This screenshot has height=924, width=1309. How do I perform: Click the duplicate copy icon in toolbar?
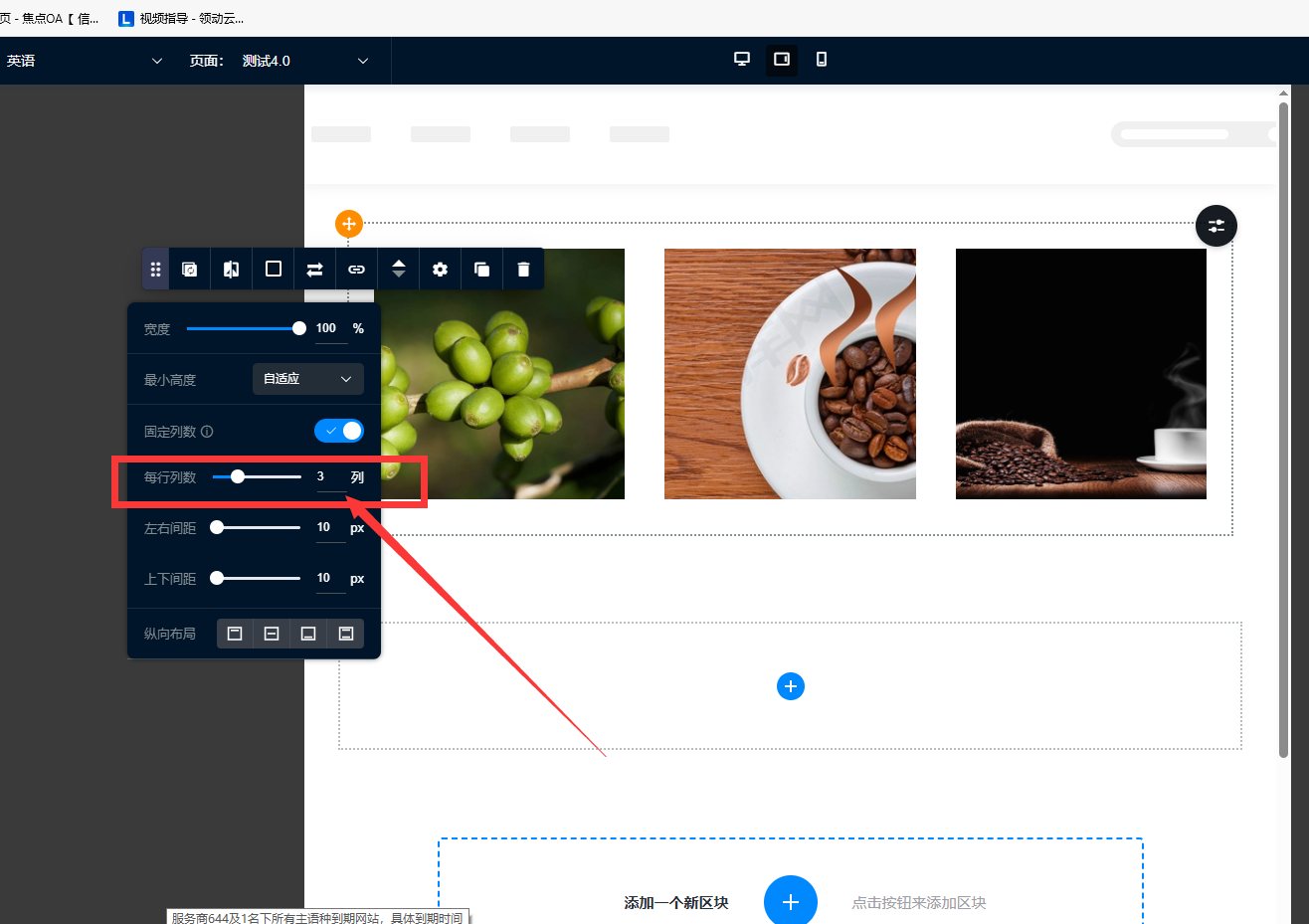[481, 270]
